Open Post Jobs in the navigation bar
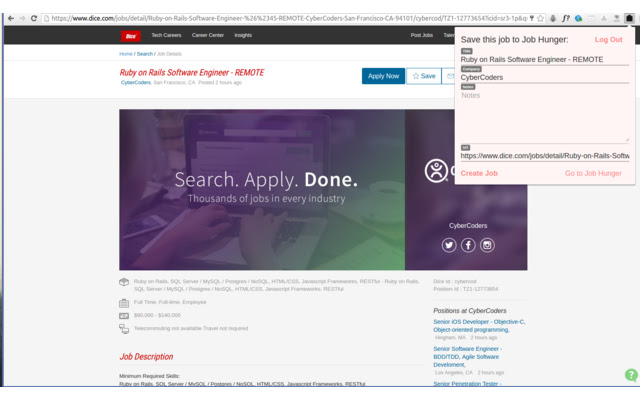 click(422, 35)
